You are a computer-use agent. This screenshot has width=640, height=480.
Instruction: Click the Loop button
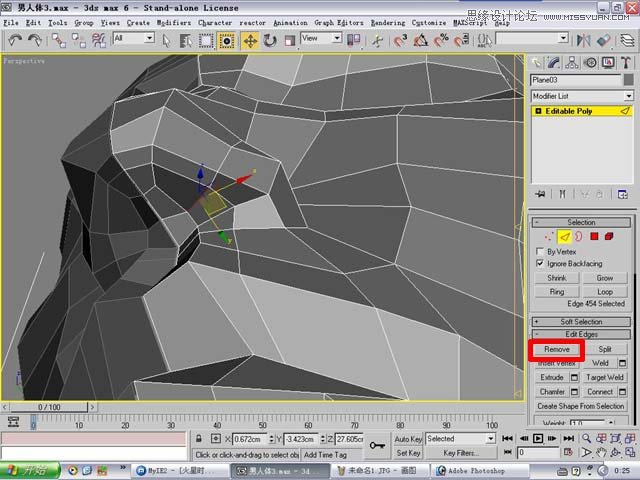604,292
